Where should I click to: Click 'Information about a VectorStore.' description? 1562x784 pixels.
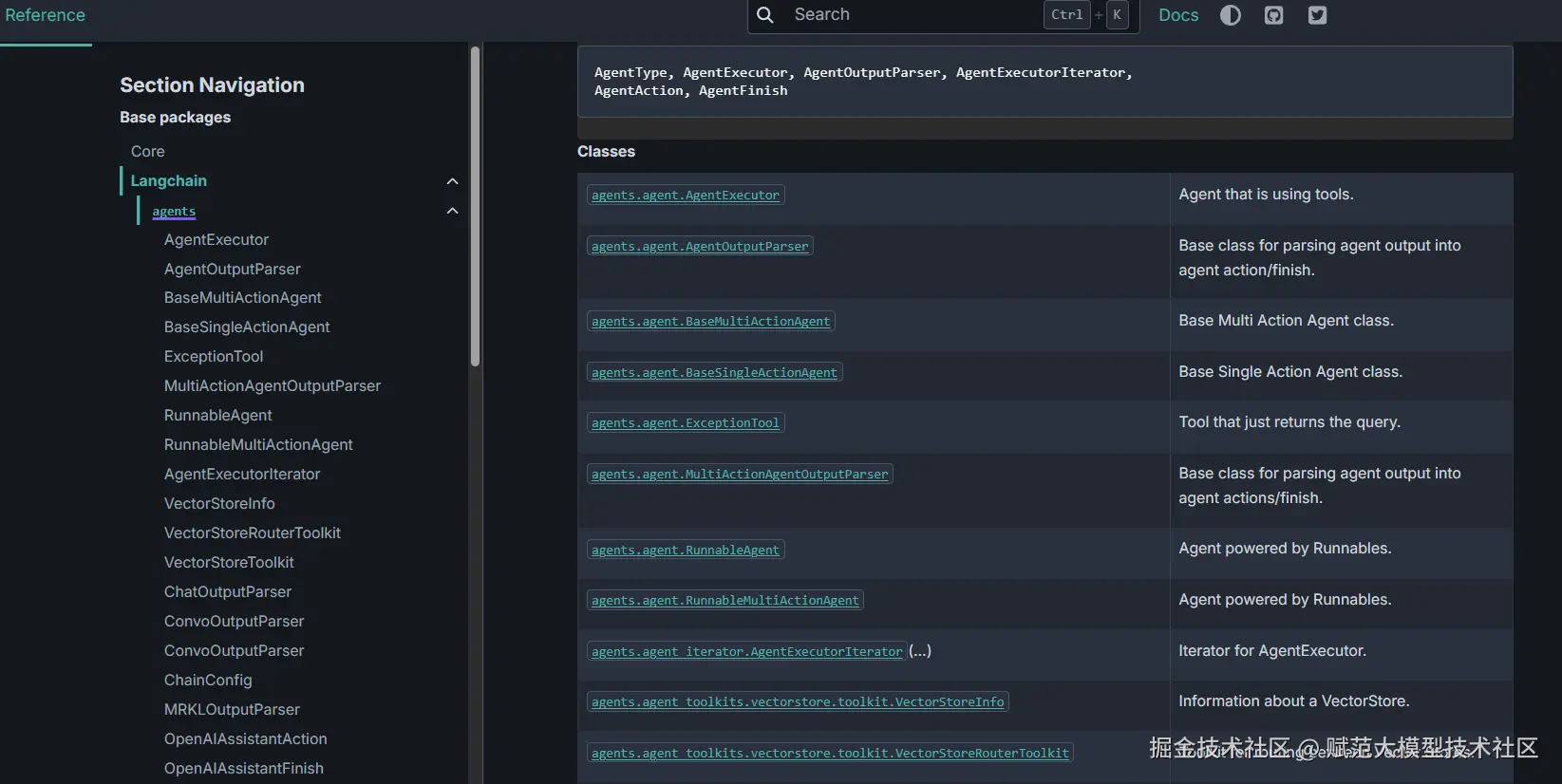click(x=1294, y=700)
